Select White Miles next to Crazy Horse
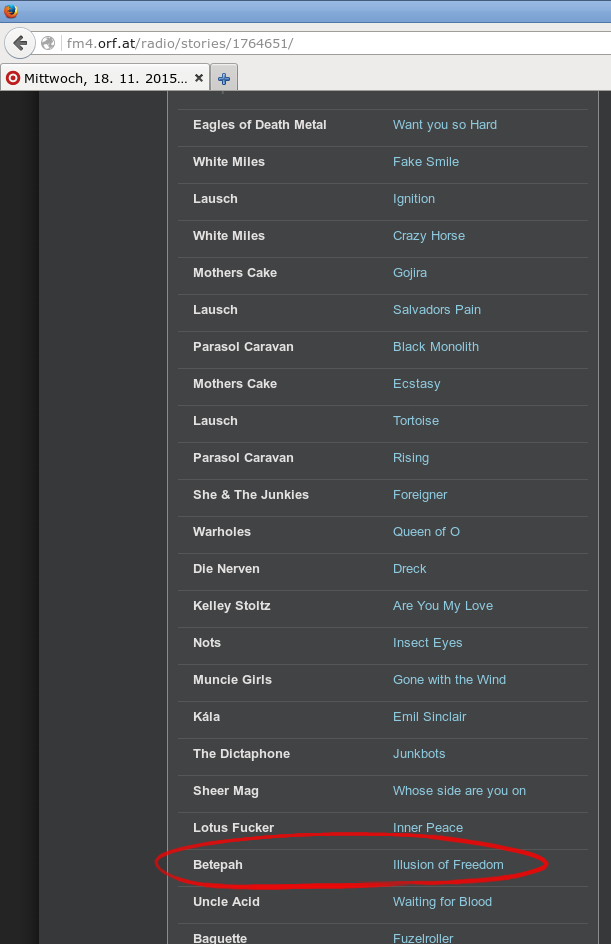611x944 pixels. [x=229, y=235]
